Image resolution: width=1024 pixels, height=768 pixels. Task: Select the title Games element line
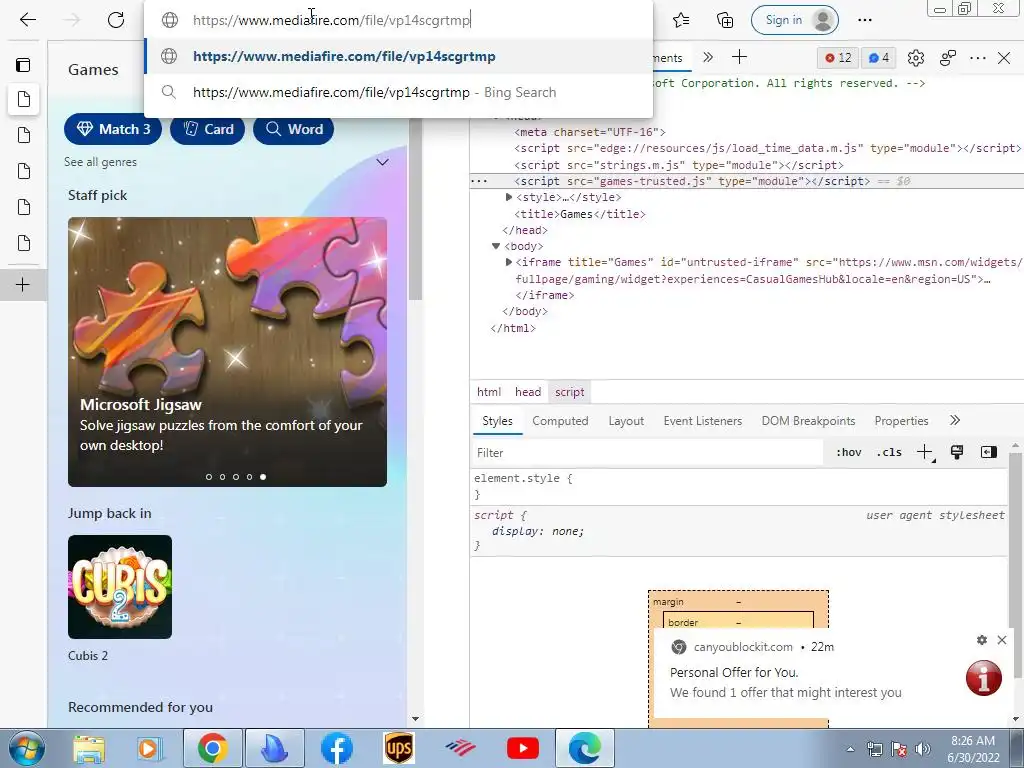pos(580,214)
